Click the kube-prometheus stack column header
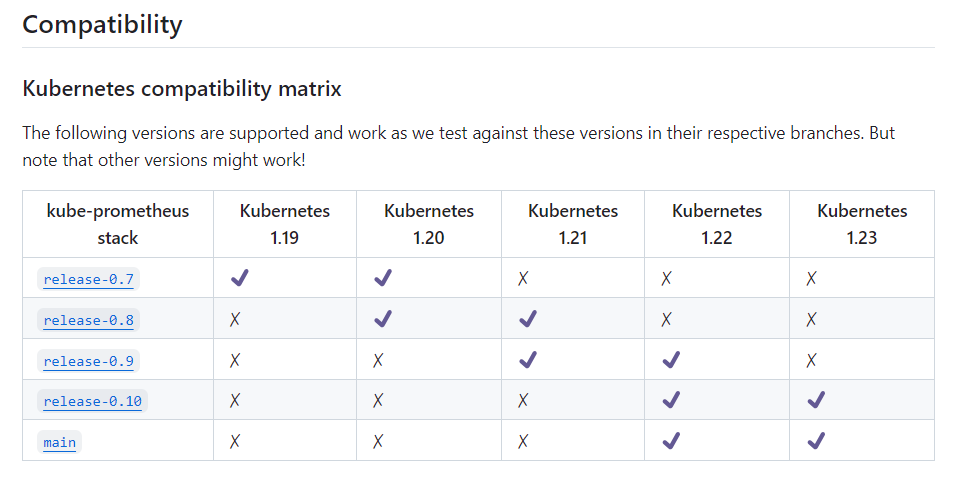The image size is (963, 482). [118, 224]
